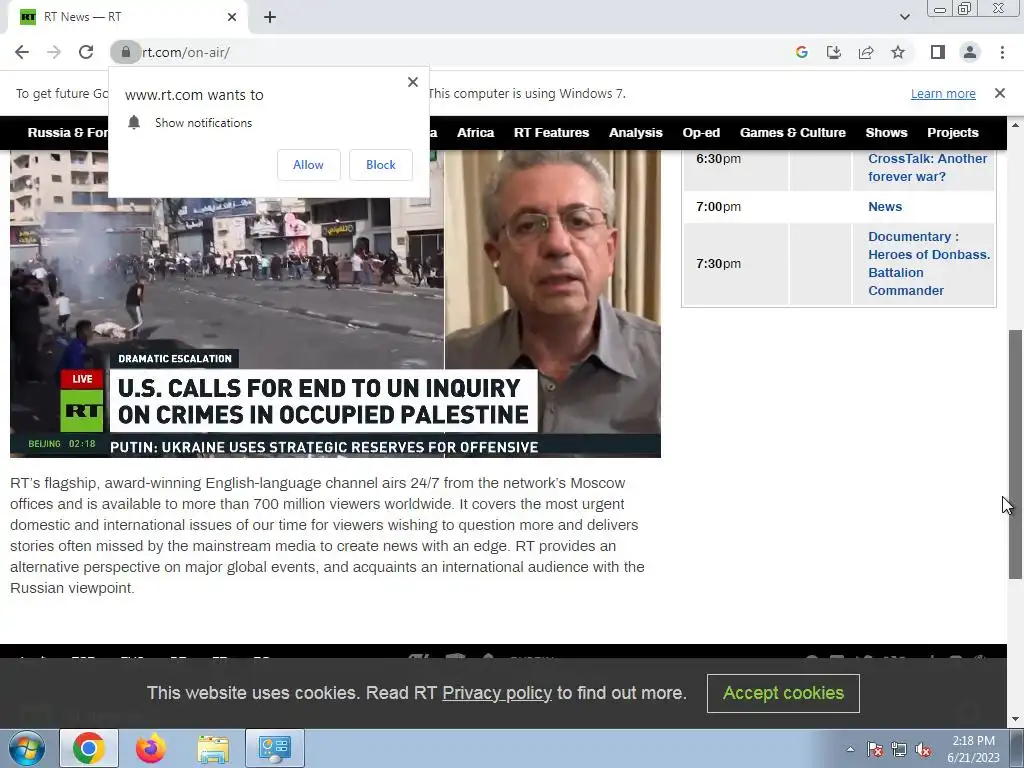
Task: Share this page using the share icon
Action: [x=866, y=52]
